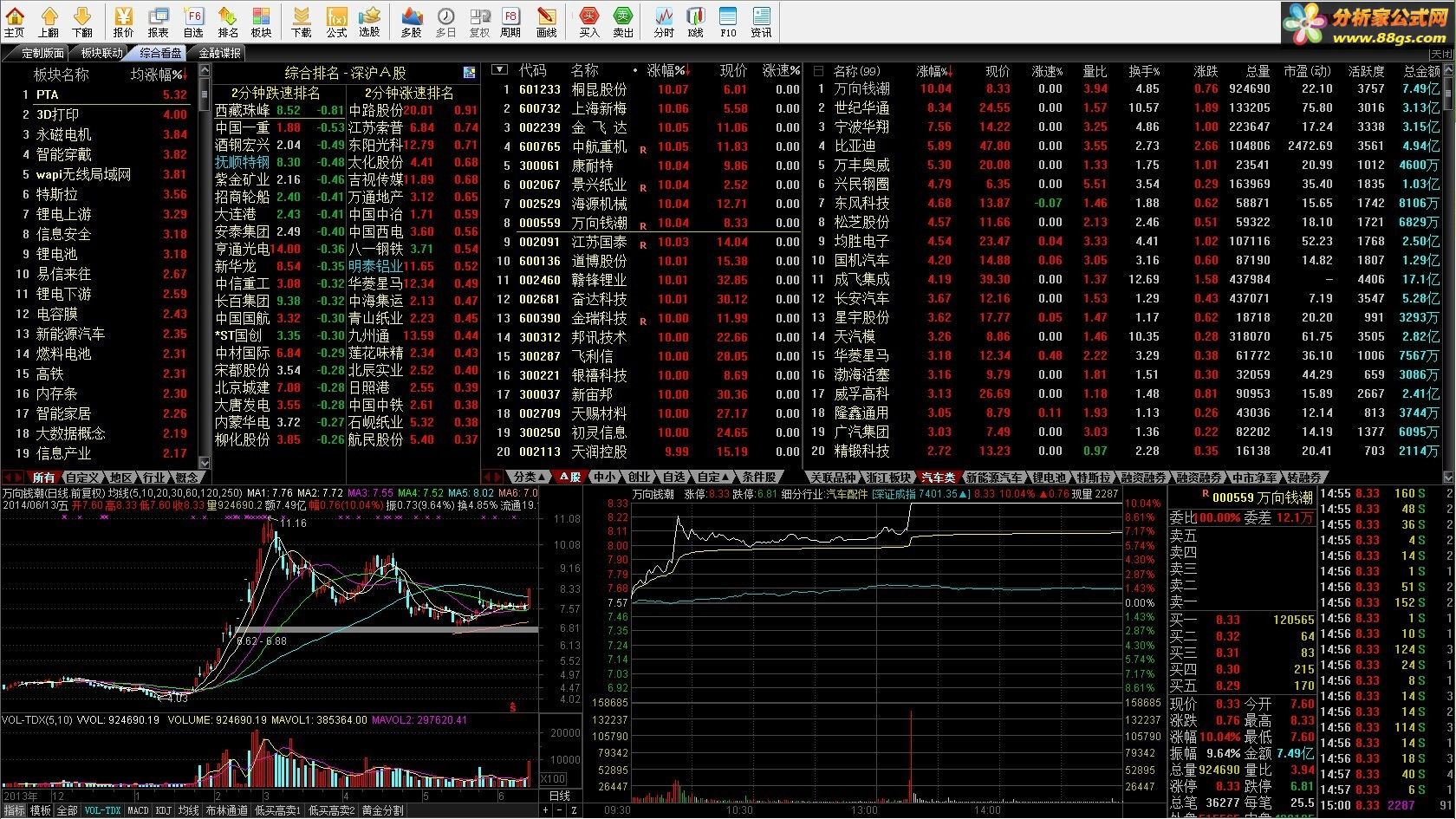
Task: Click the 上翻 page-up arrow icon
Action: (x=49, y=22)
